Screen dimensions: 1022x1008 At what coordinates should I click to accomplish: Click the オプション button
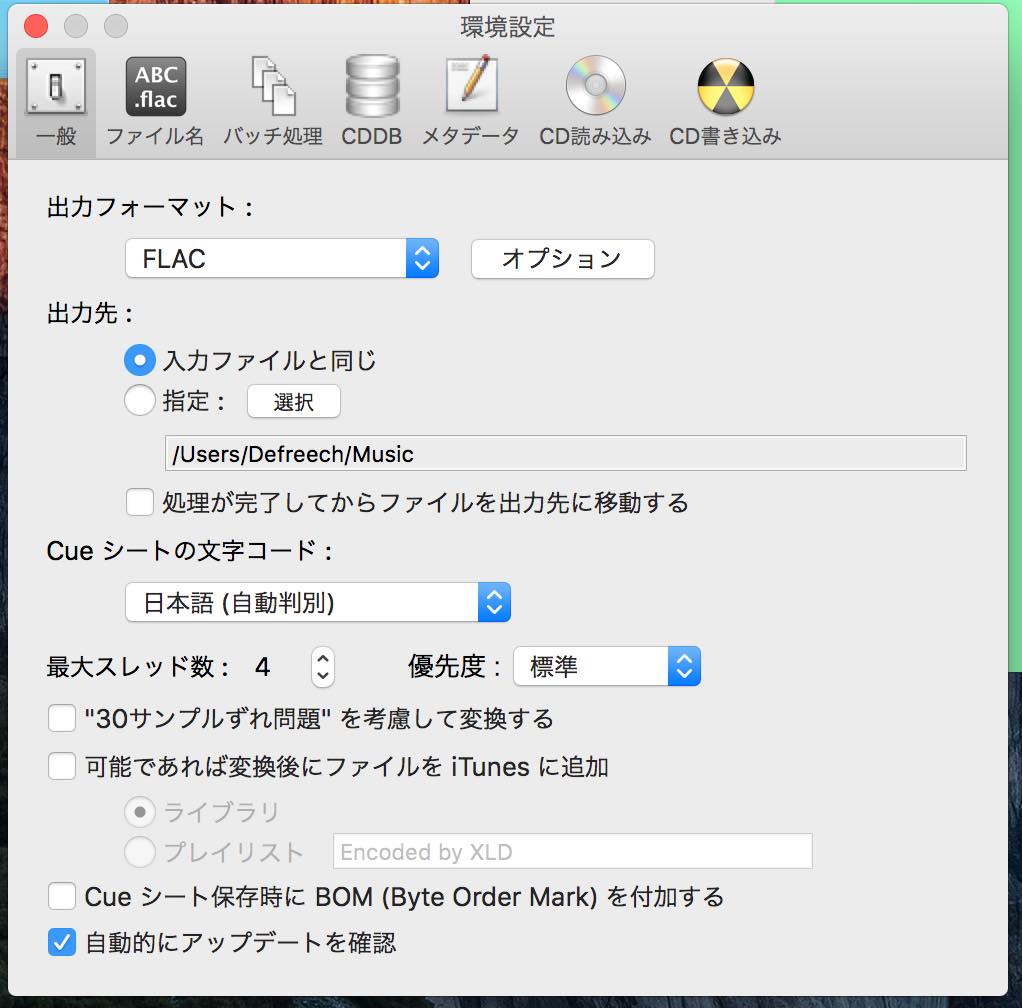coord(562,258)
